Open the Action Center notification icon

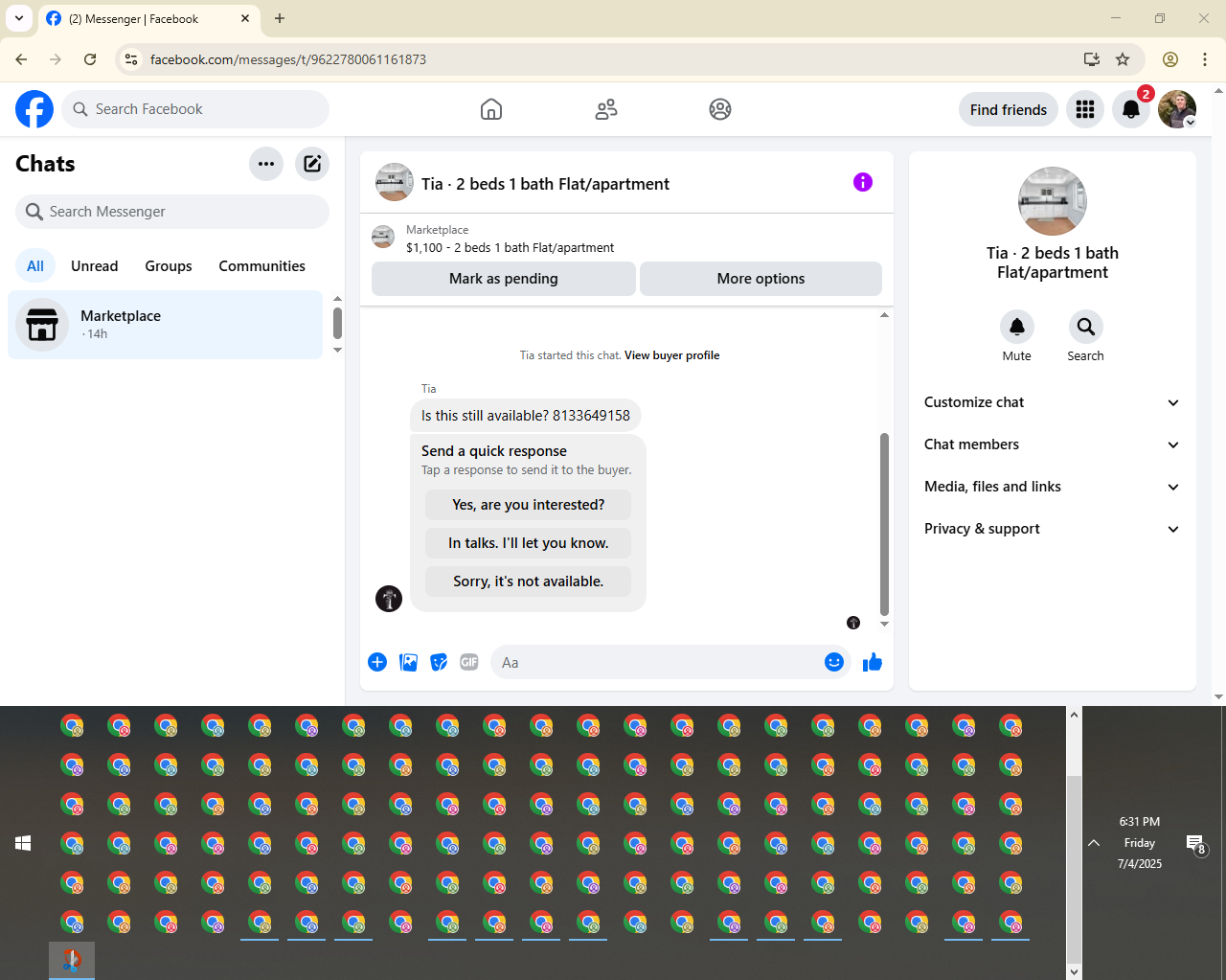1196,844
